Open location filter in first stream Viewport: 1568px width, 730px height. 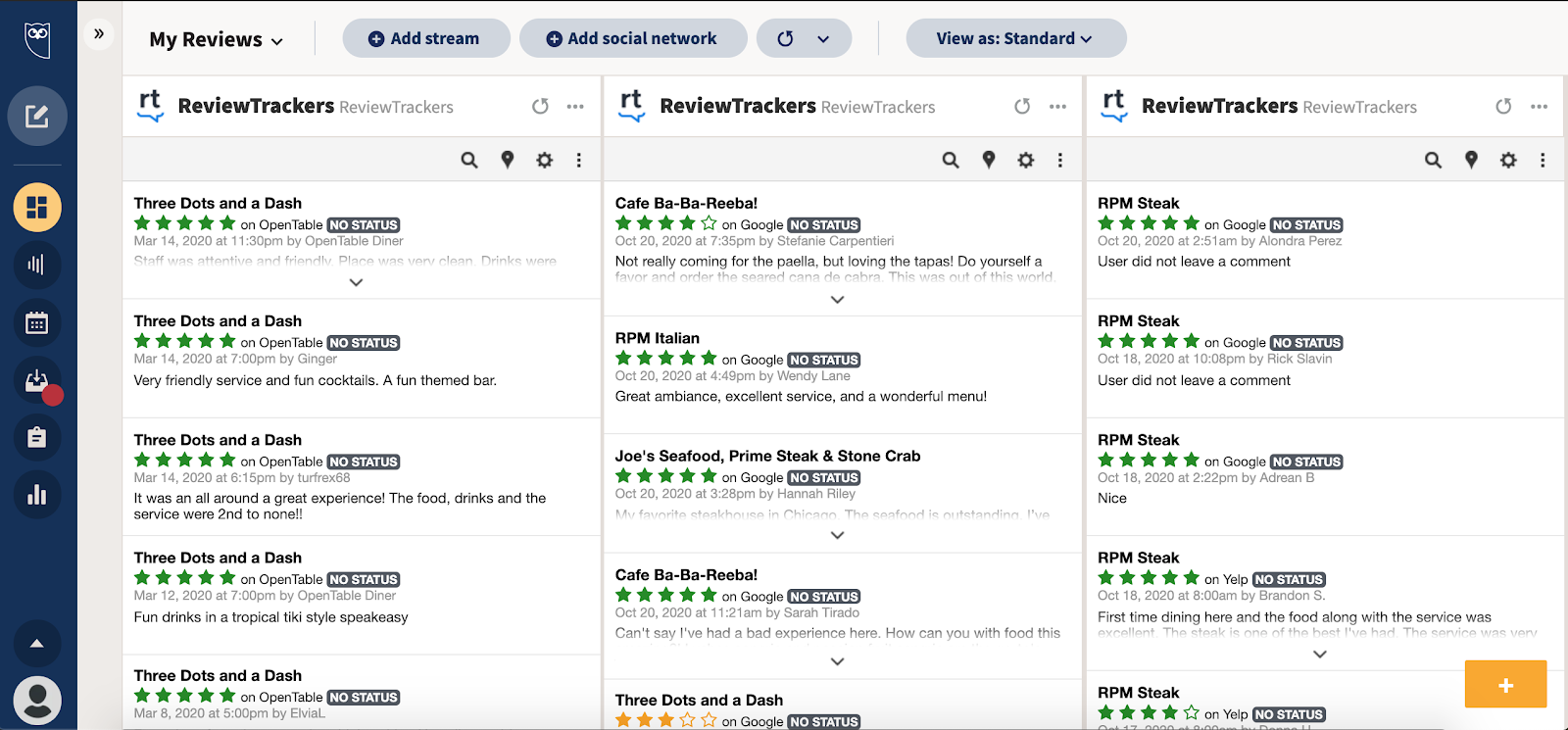coord(508,160)
